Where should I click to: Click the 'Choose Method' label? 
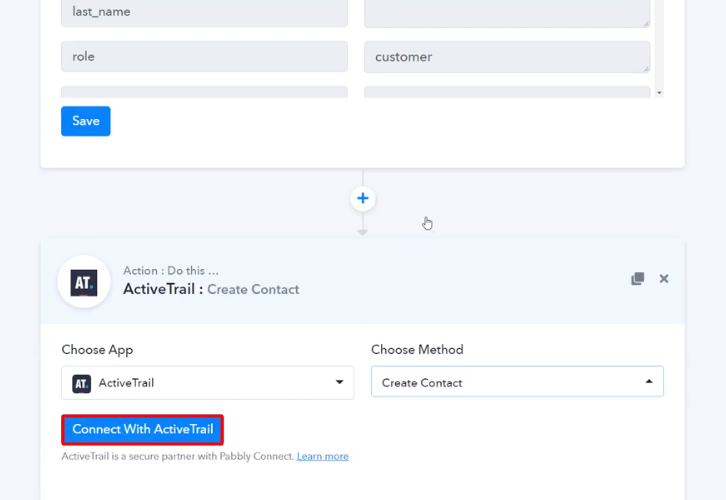click(x=417, y=350)
